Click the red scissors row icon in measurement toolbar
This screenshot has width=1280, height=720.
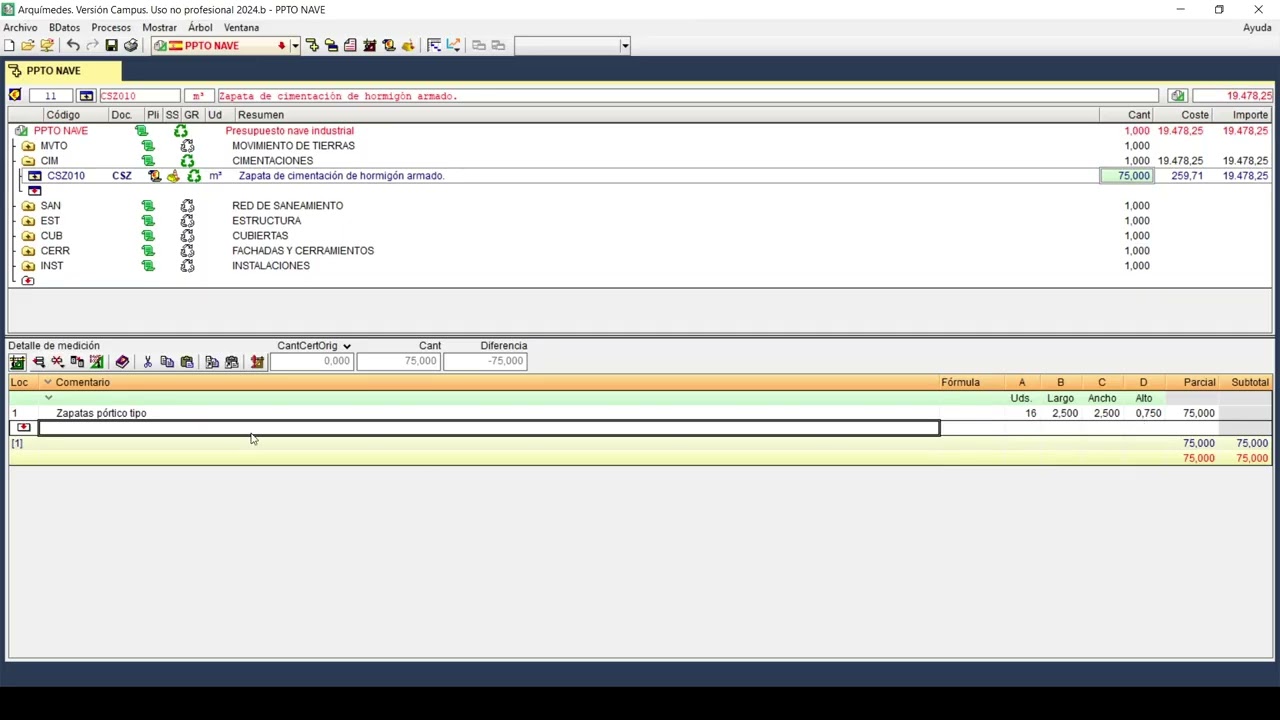[x=57, y=362]
